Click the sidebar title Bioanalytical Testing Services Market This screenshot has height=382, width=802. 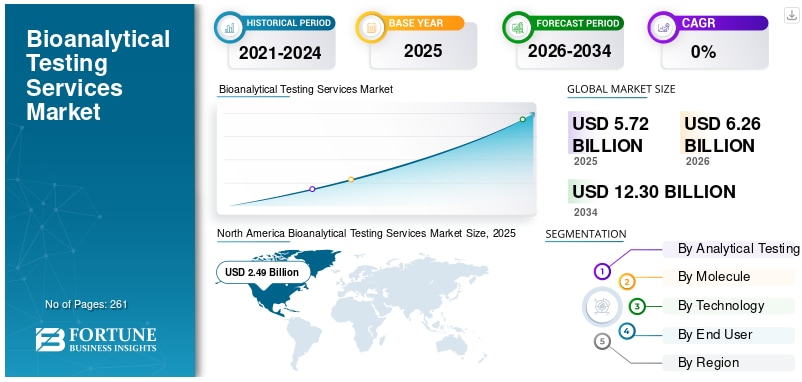(98, 75)
